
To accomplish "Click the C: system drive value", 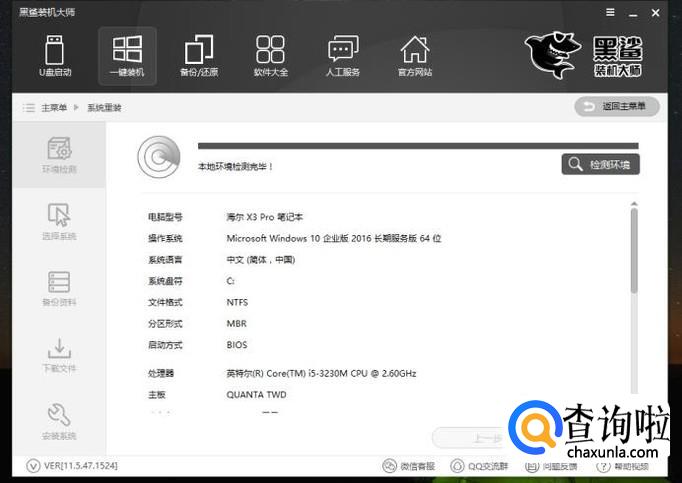I will pos(231,281).
